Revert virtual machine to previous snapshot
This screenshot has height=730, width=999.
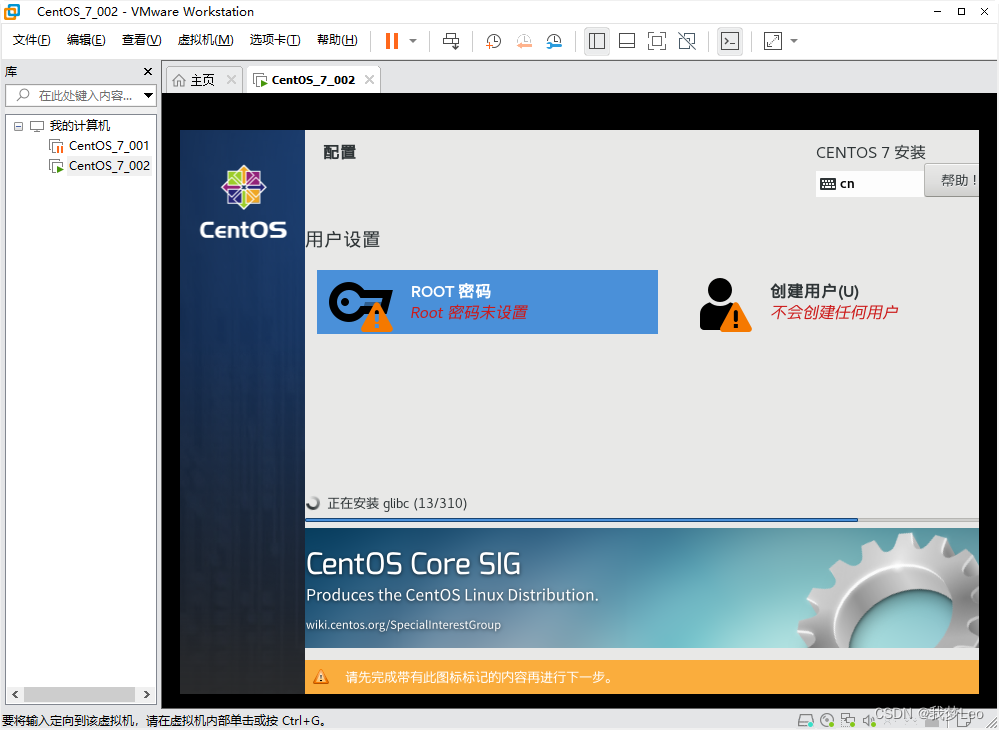(x=524, y=41)
